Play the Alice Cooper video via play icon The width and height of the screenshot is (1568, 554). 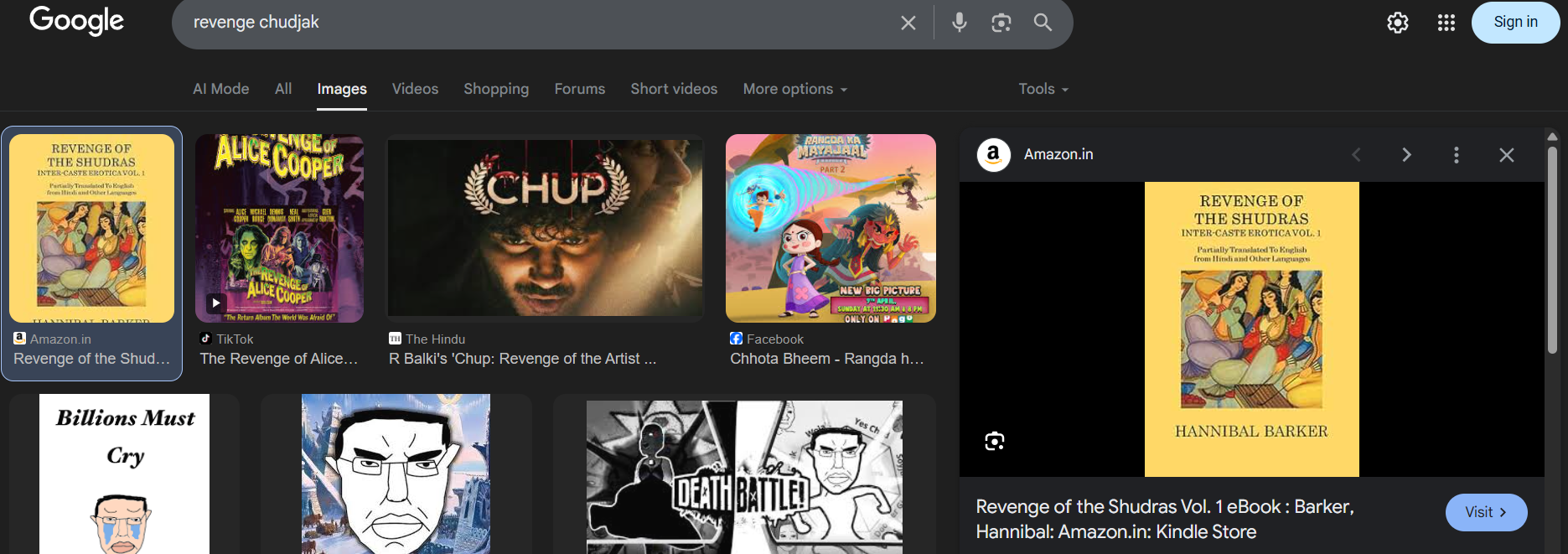pyautogui.click(x=216, y=303)
